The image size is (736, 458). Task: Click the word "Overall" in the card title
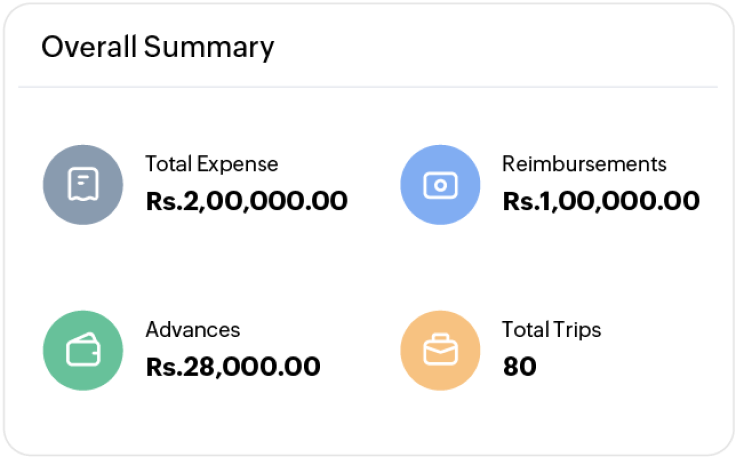click(88, 47)
